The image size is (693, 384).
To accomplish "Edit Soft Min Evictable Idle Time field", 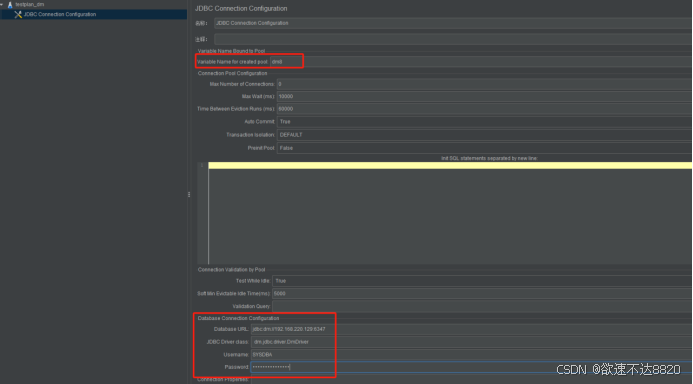I will pyautogui.click(x=483, y=293).
